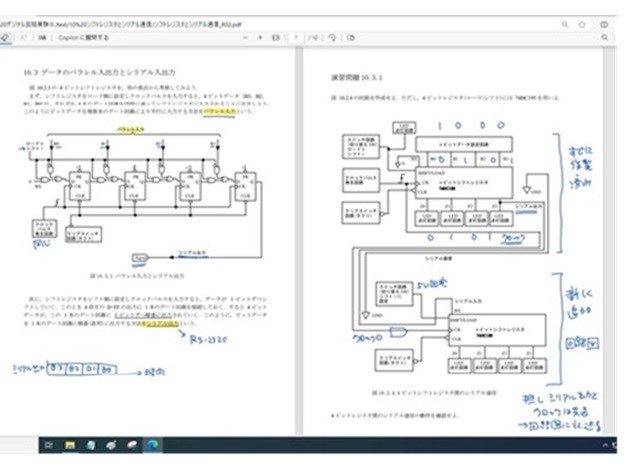
Task: Show hidden system tray icons
Action: tap(605, 445)
